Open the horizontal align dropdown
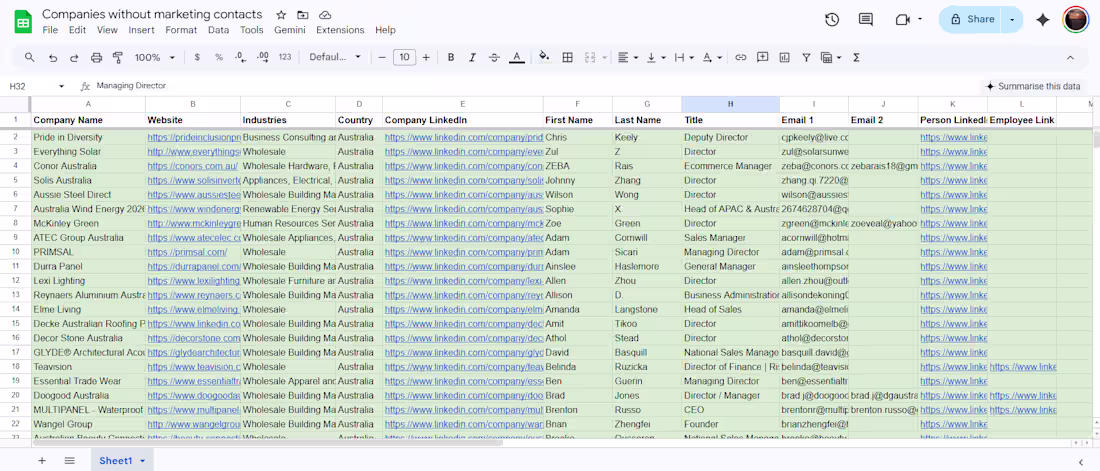 click(x=628, y=58)
